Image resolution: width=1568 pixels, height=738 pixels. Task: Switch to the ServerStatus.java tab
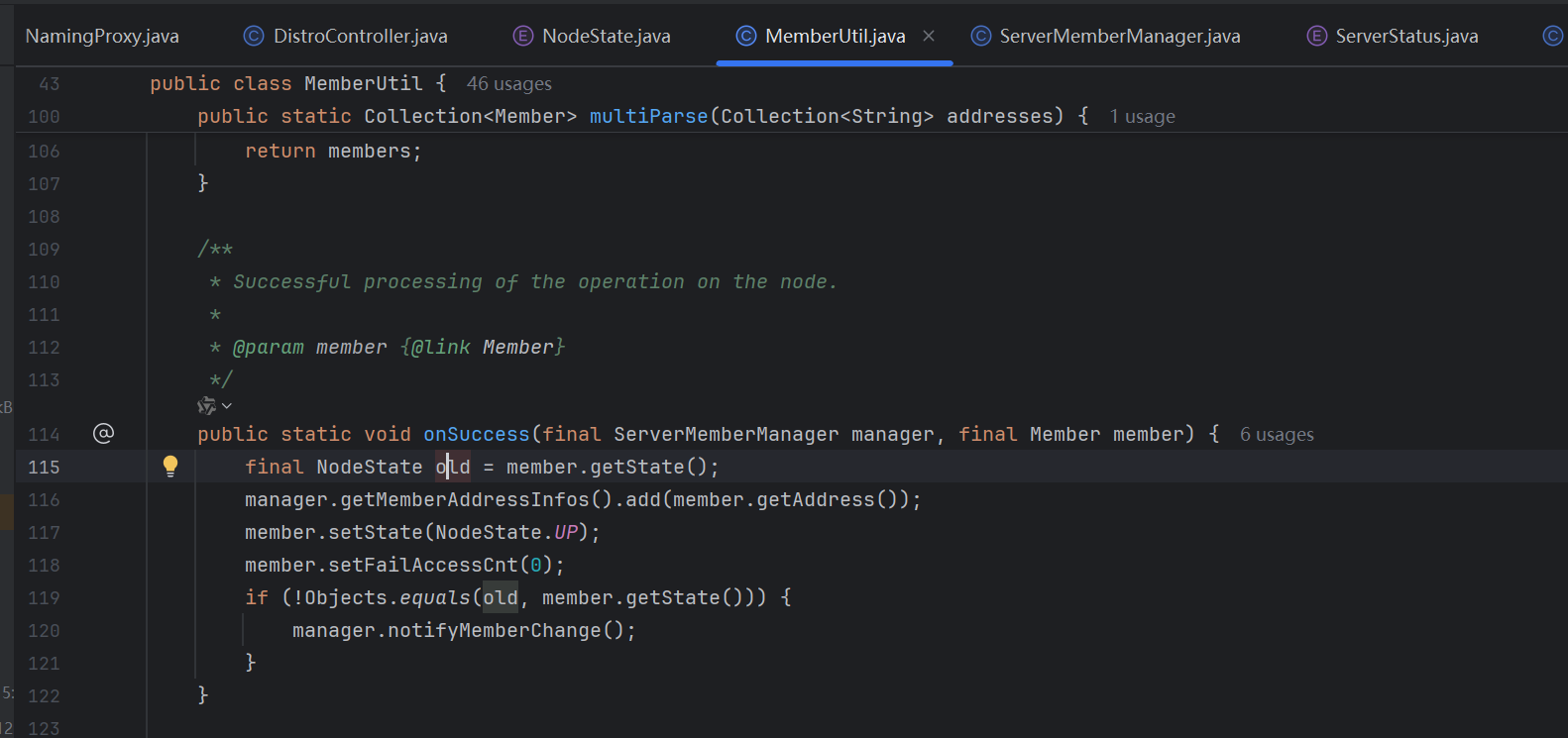tap(1405, 37)
